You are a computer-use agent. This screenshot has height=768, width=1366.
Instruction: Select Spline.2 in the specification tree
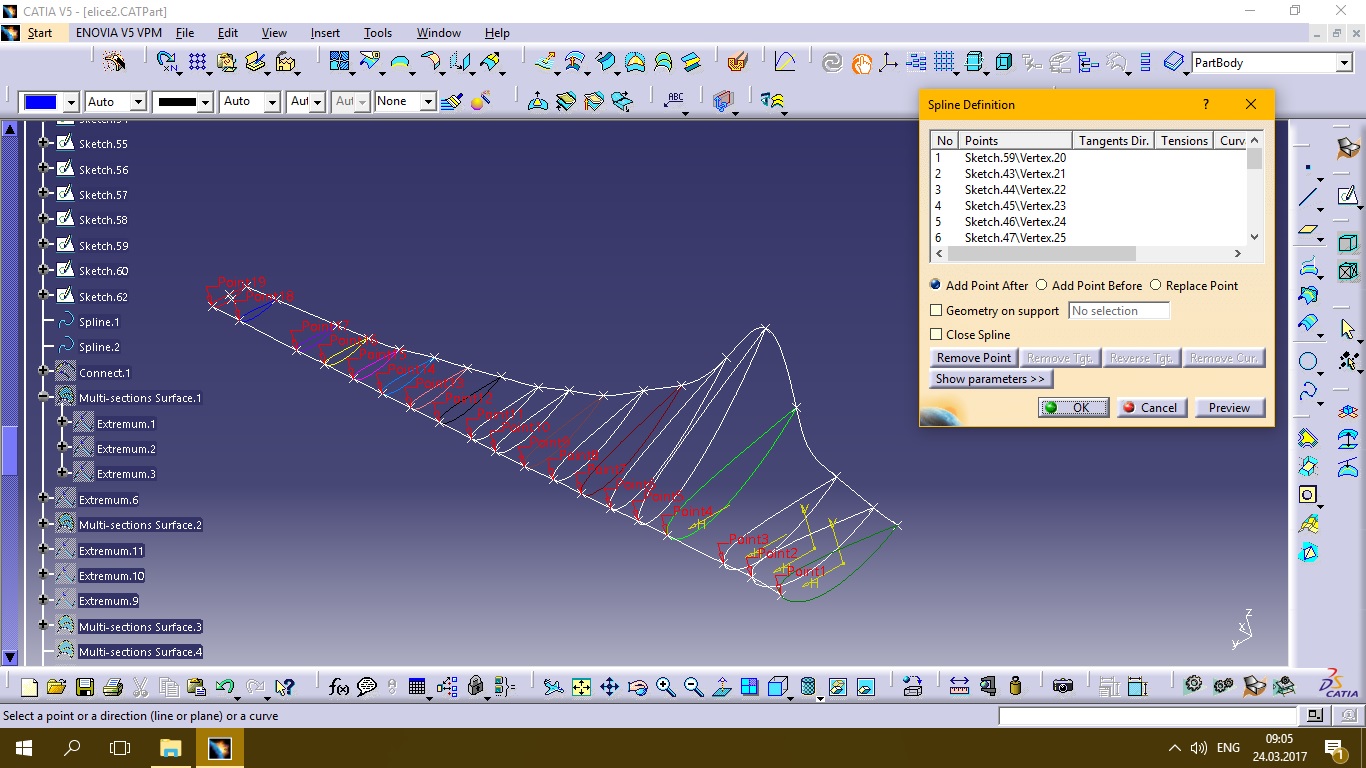pyautogui.click(x=99, y=347)
